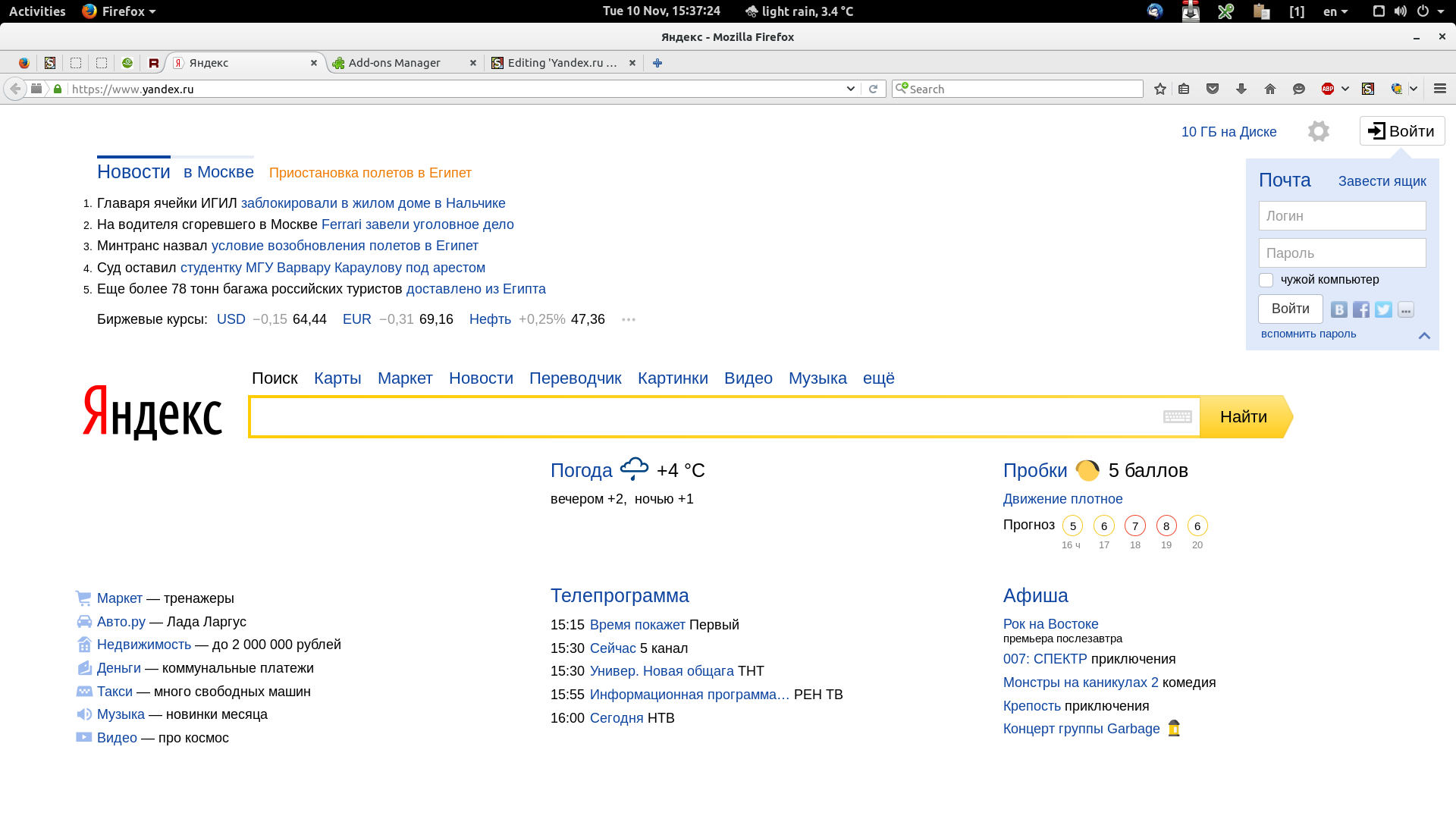
Task: Expand the 'ещё' services menu
Action: [879, 378]
